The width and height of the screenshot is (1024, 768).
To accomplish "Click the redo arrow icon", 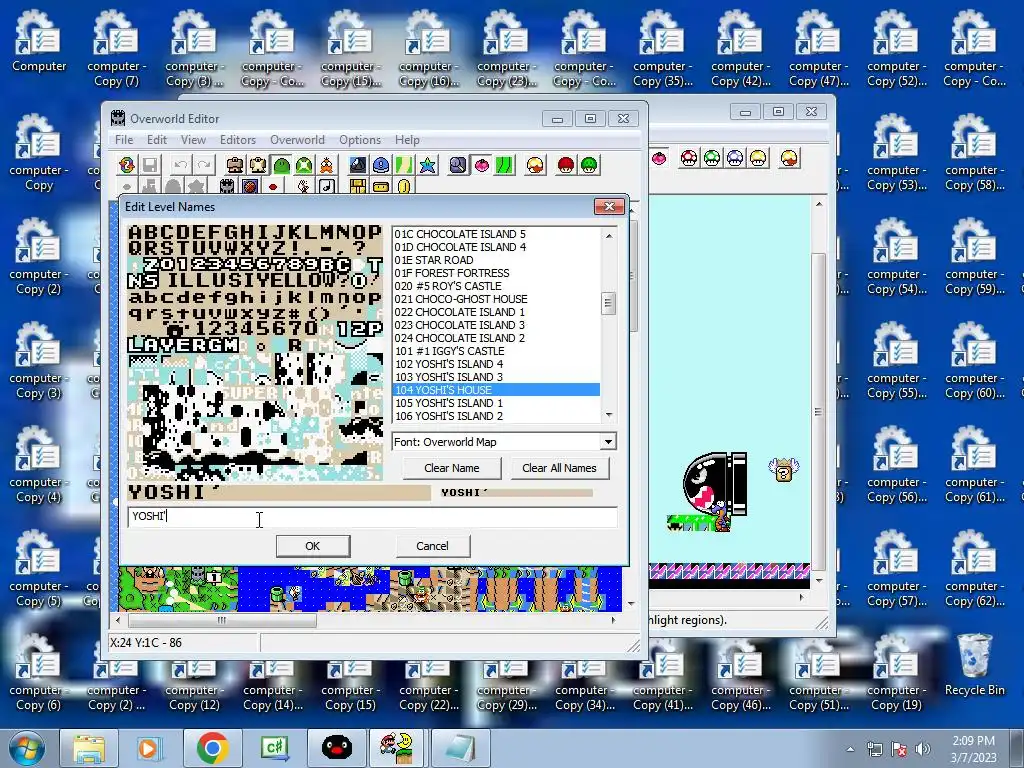I will coord(204,165).
